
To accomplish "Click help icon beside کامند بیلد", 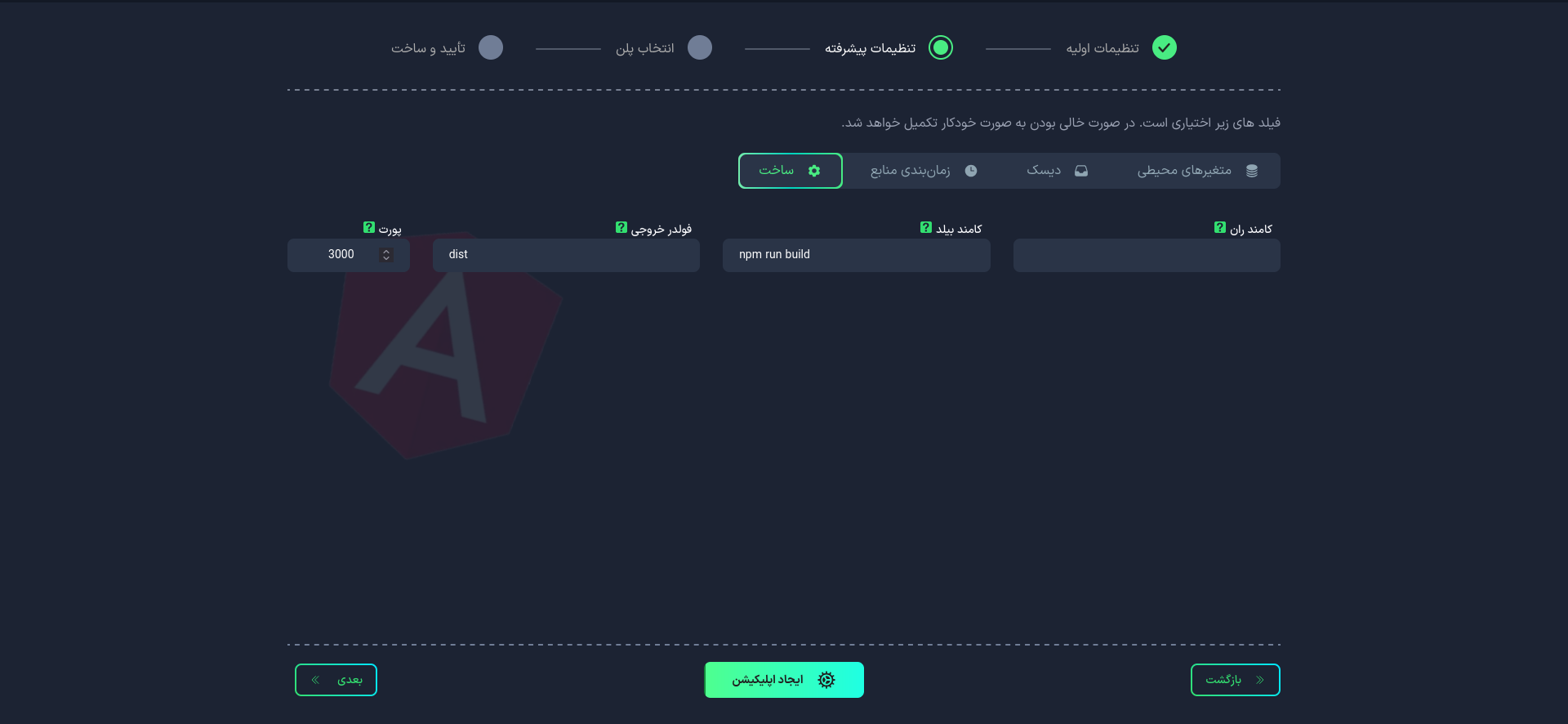I will click(x=926, y=227).
